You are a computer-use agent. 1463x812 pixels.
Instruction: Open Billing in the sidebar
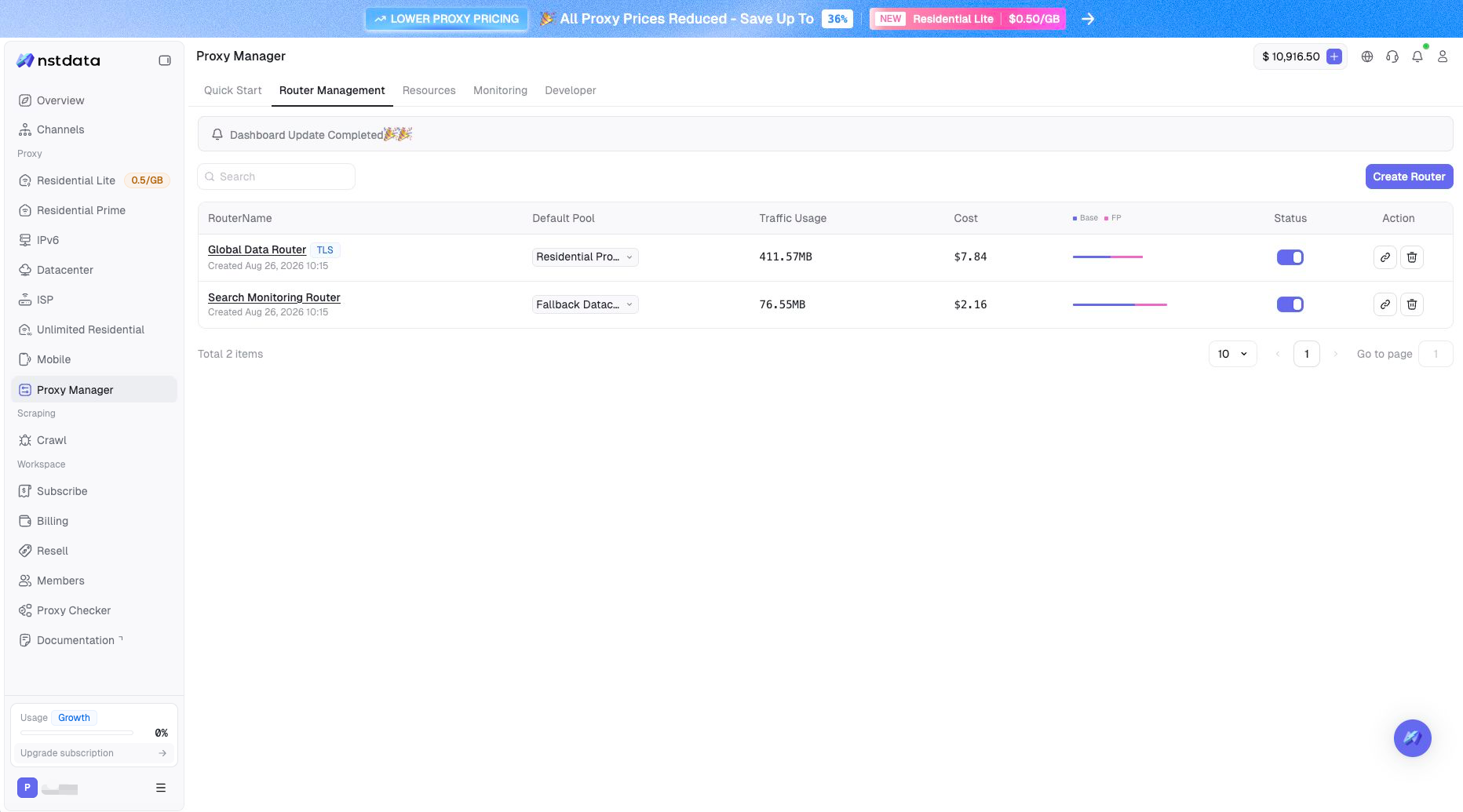point(94,521)
